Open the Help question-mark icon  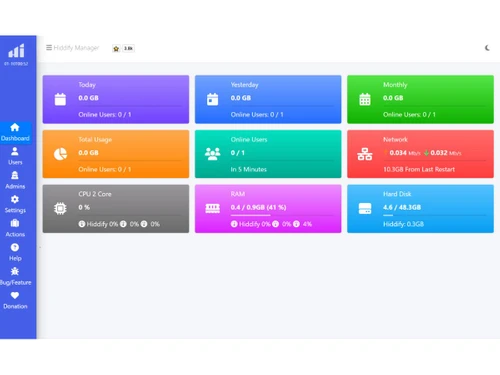click(15, 247)
